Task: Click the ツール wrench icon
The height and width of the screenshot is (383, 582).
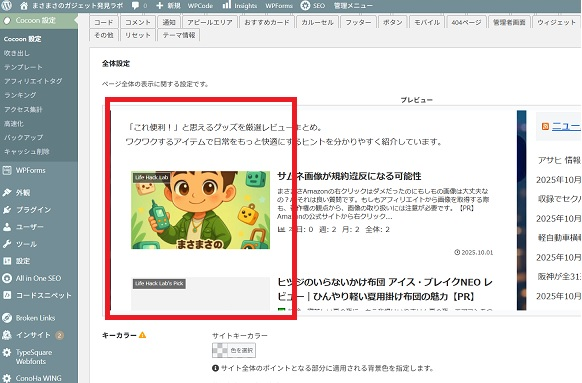Action: (x=7, y=244)
